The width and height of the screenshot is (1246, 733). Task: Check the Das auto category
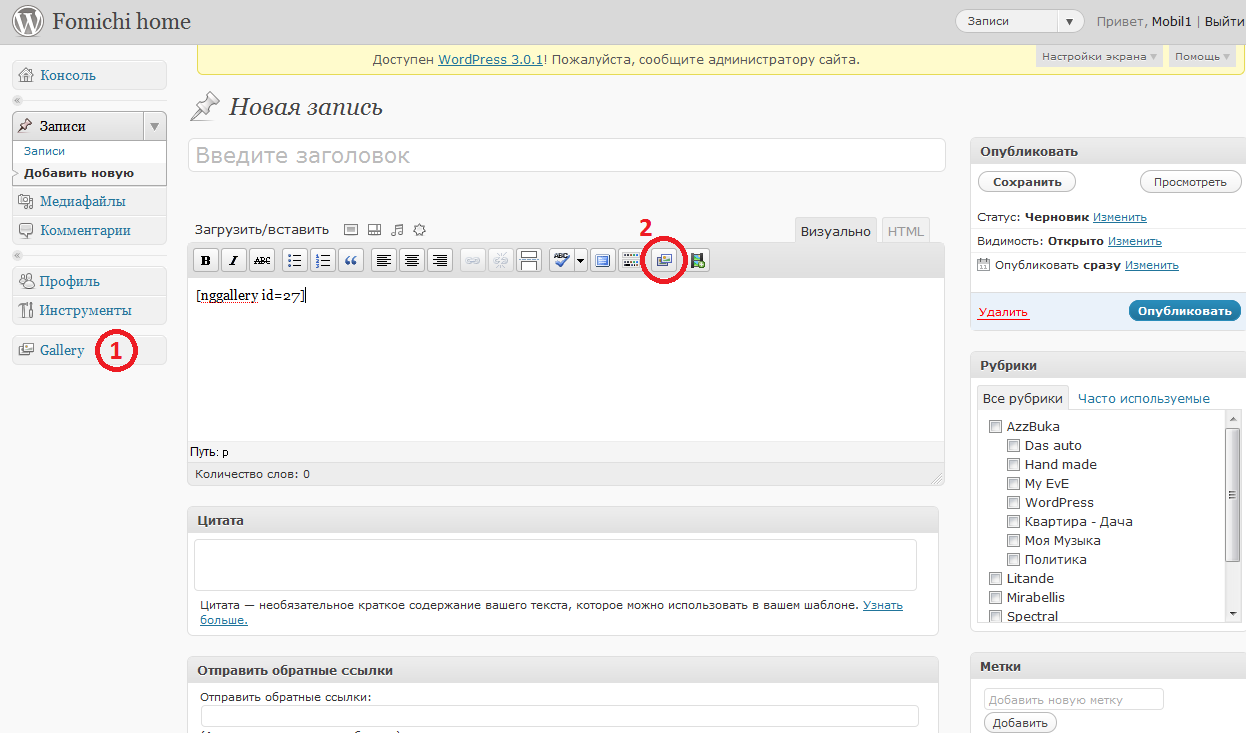click(1014, 445)
